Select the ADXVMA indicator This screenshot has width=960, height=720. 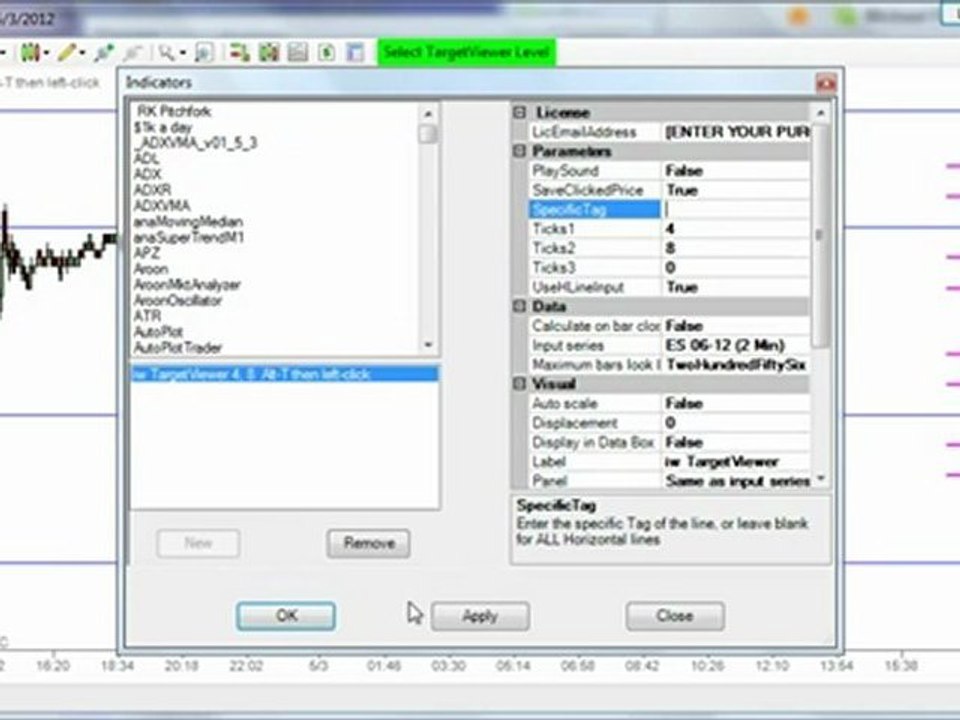(x=162, y=206)
